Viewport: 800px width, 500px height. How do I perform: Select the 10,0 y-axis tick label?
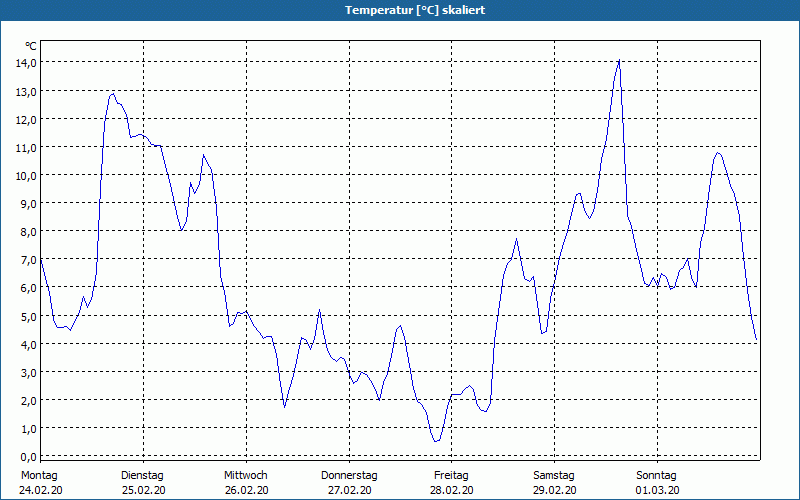pyautogui.click(x=26, y=175)
